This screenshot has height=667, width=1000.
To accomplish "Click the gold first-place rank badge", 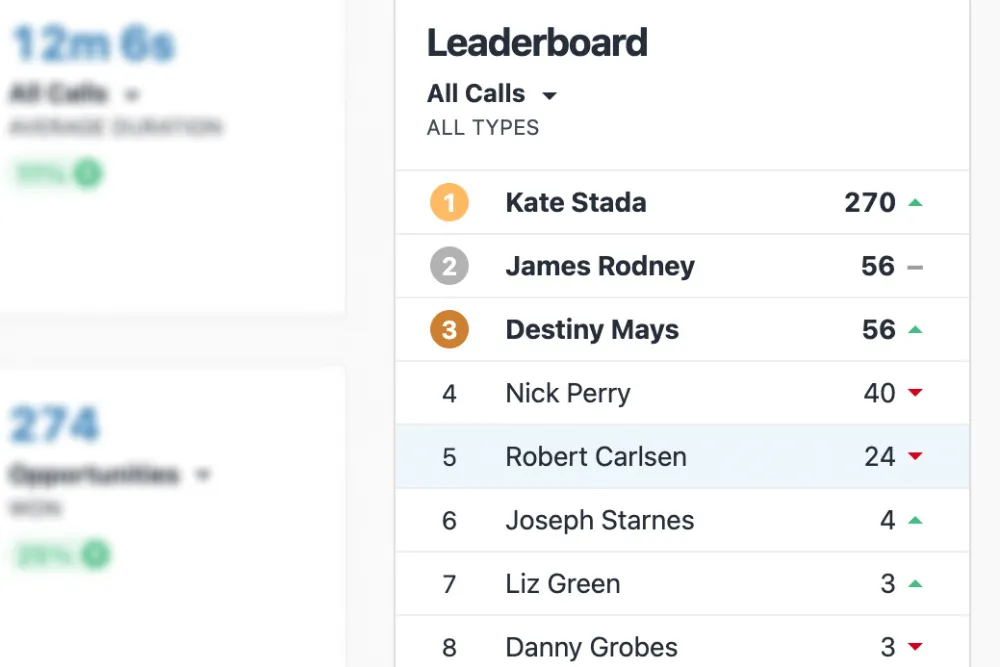I will [x=449, y=203].
